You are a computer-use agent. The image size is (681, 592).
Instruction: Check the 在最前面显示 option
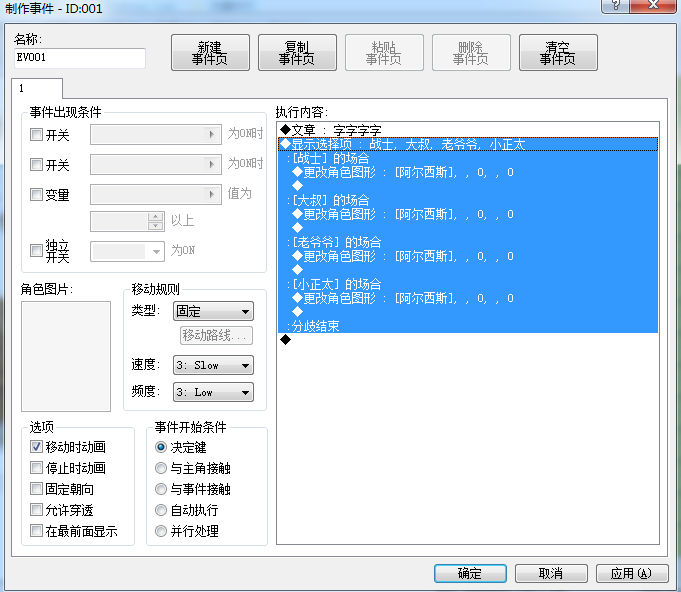coord(36,531)
